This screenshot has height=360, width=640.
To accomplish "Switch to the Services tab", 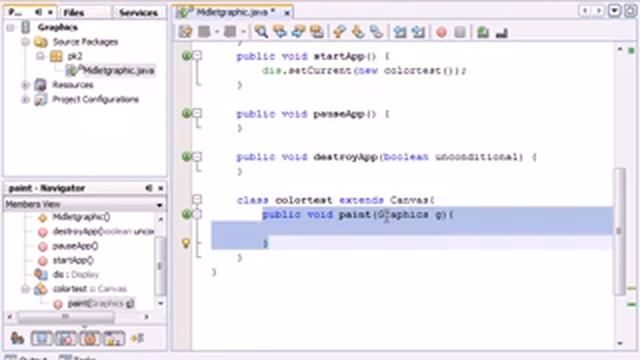I will (138, 13).
